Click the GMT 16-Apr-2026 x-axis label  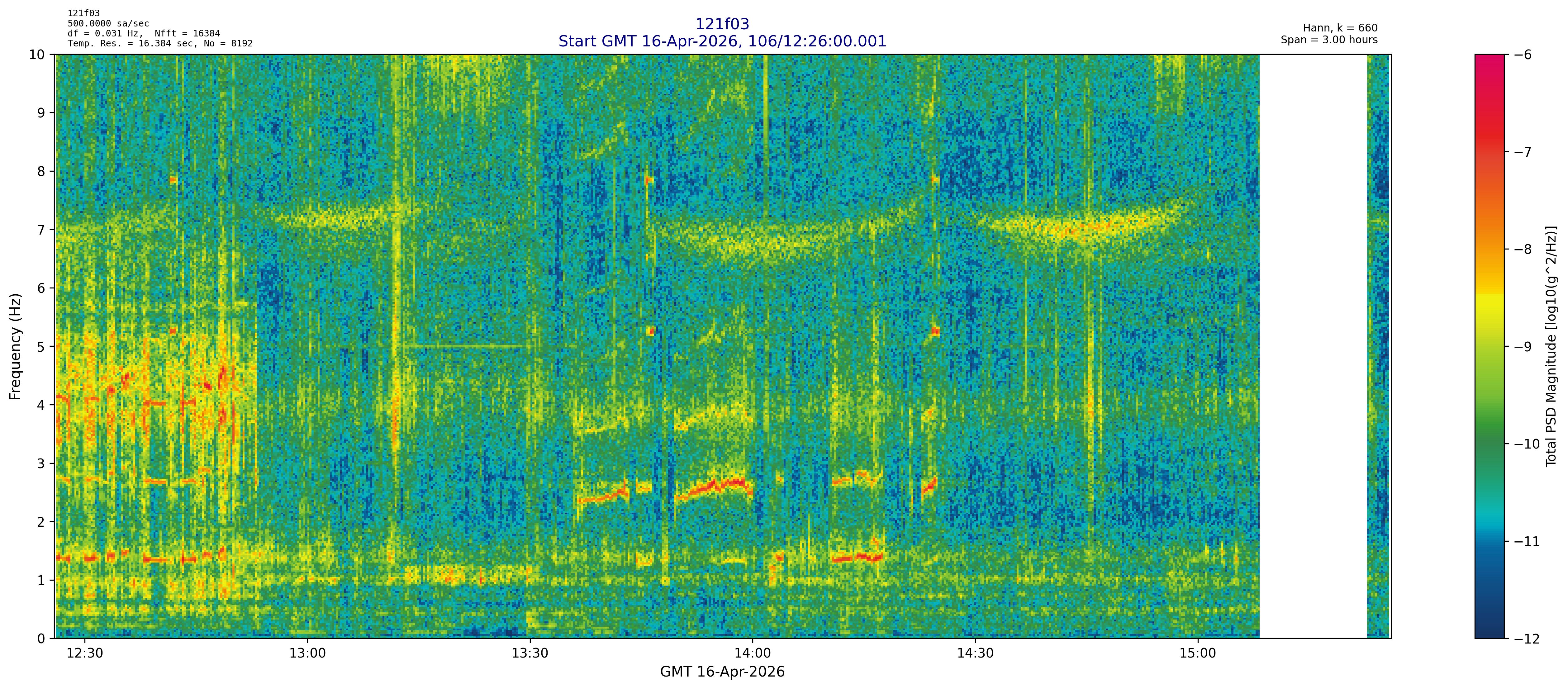[722, 672]
